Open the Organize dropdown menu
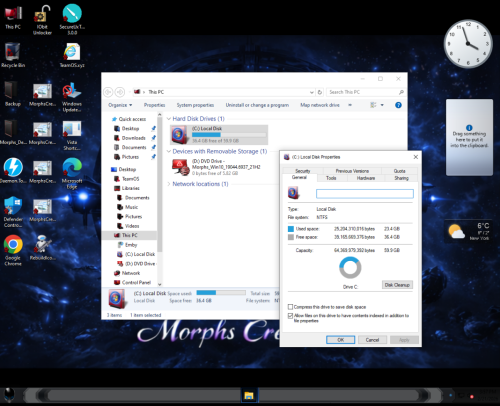This screenshot has width=500, height=406. 120,105
